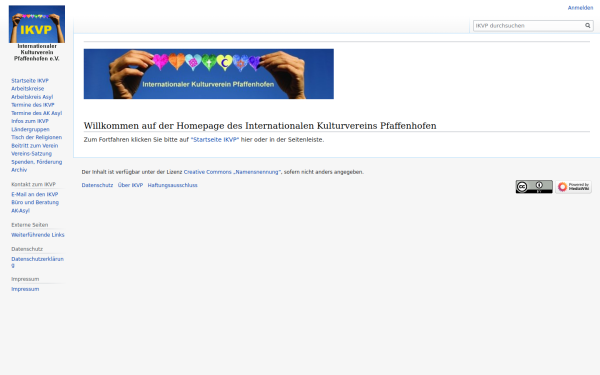Open Arbeitskreis Asyl sidebar link

(32, 97)
